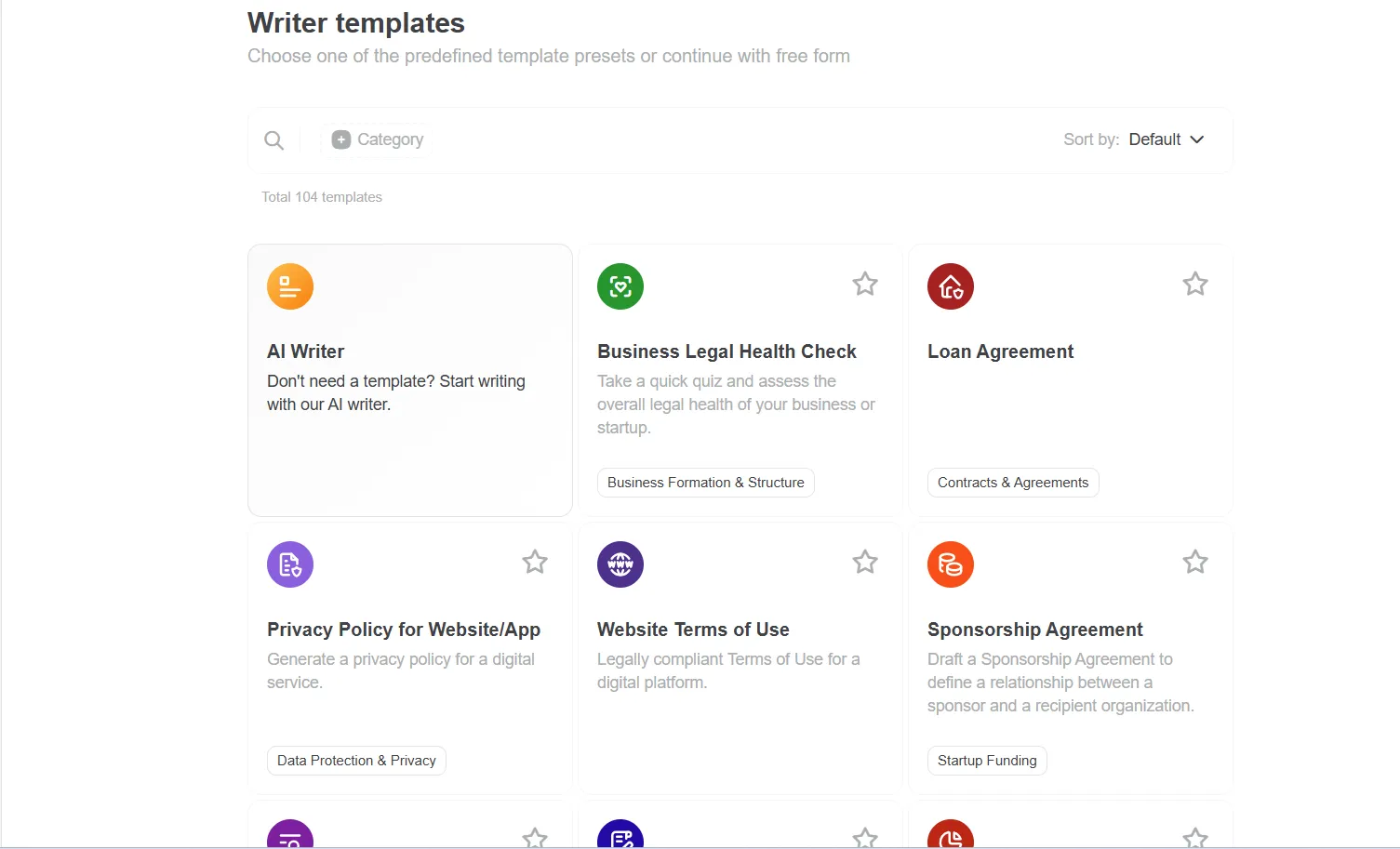
Task: Click the purple Privacy Policy document icon
Action: tap(290, 564)
